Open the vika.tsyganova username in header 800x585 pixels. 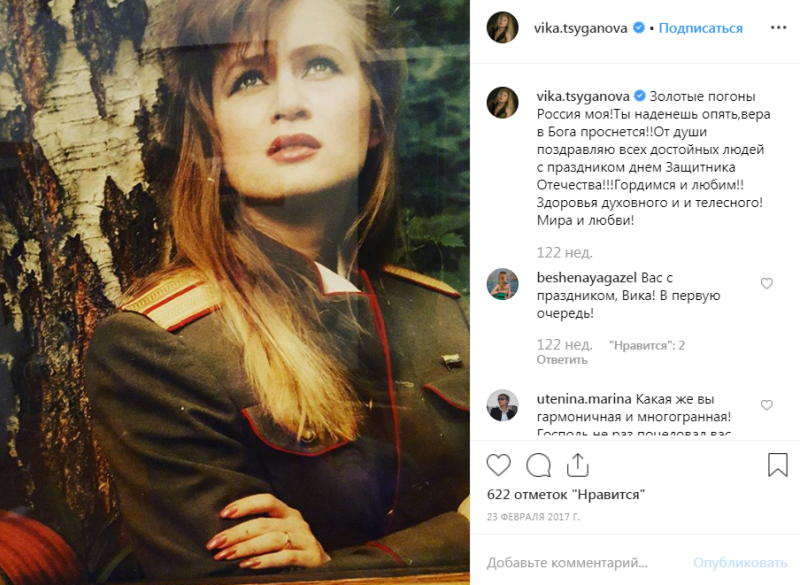pyautogui.click(x=581, y=28)
